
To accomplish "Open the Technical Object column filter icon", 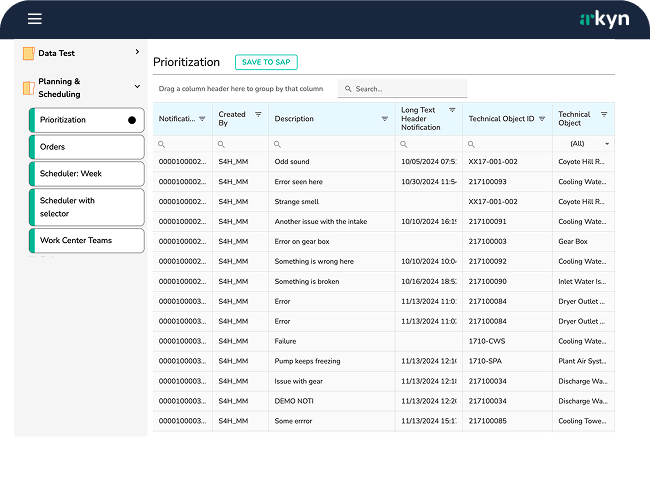I will pyautogui.click(x=604, y=114).
